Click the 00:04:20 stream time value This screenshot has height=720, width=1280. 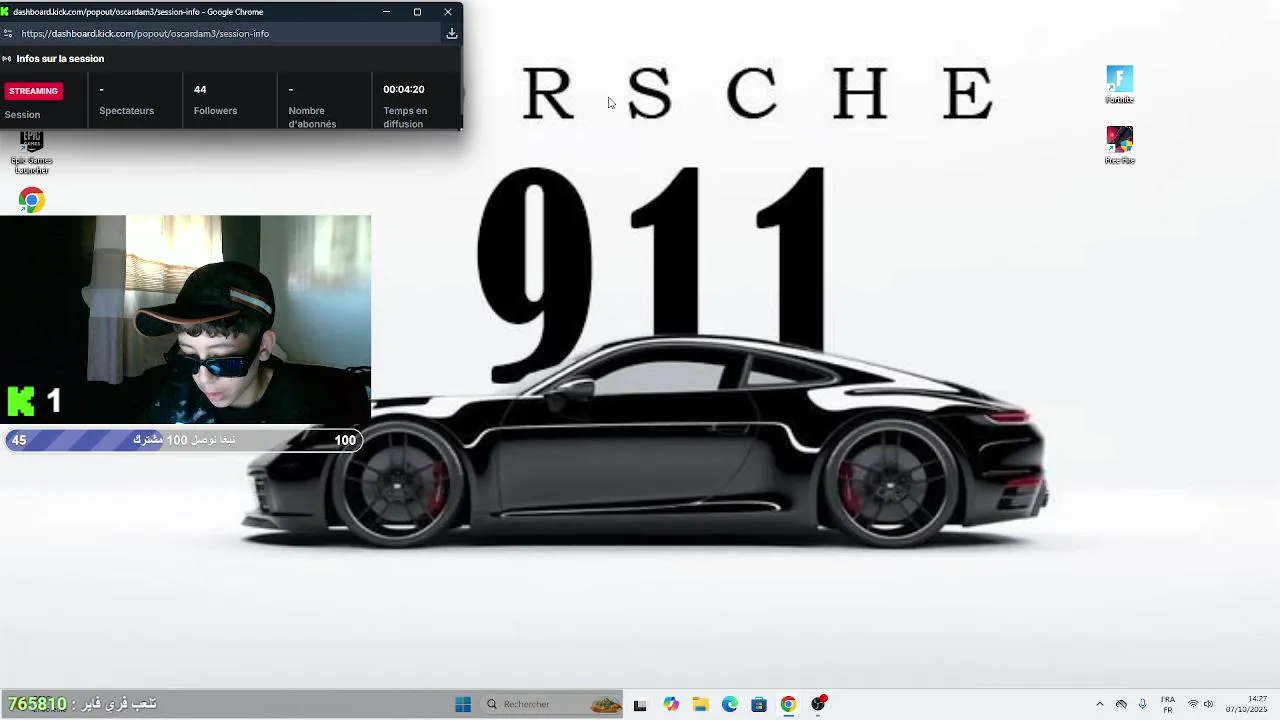[404, 89]
